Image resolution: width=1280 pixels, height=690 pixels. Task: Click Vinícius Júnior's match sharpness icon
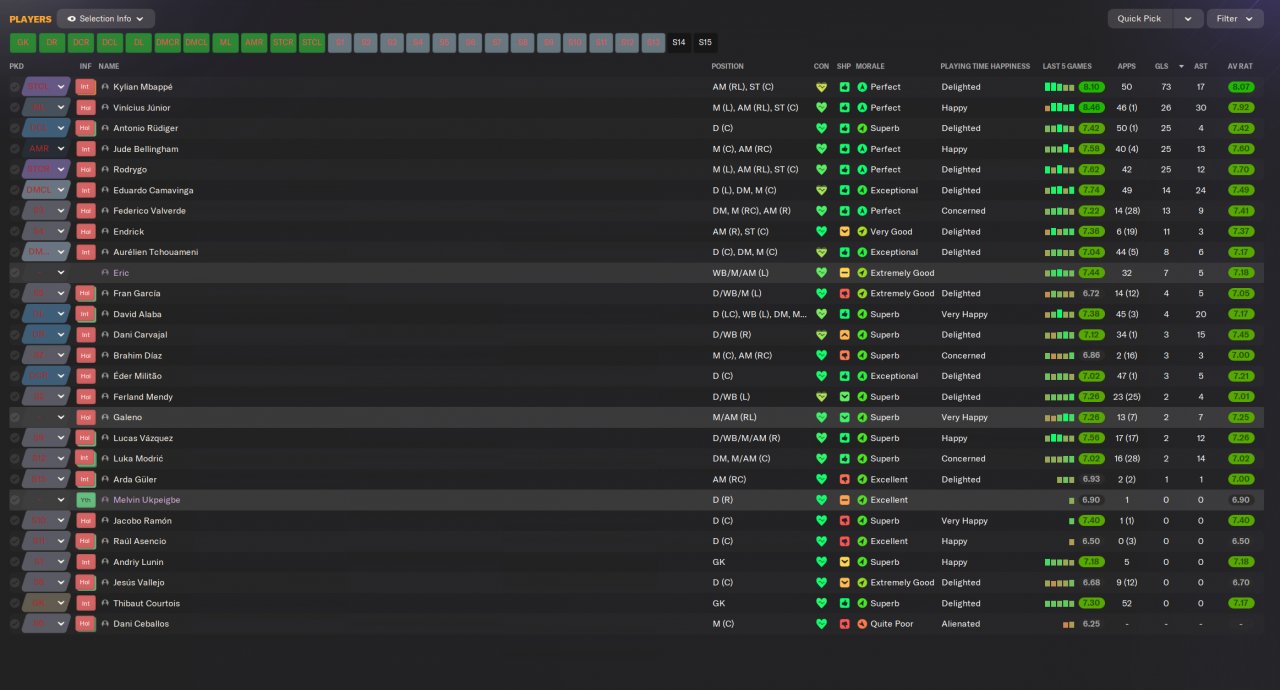844,108
